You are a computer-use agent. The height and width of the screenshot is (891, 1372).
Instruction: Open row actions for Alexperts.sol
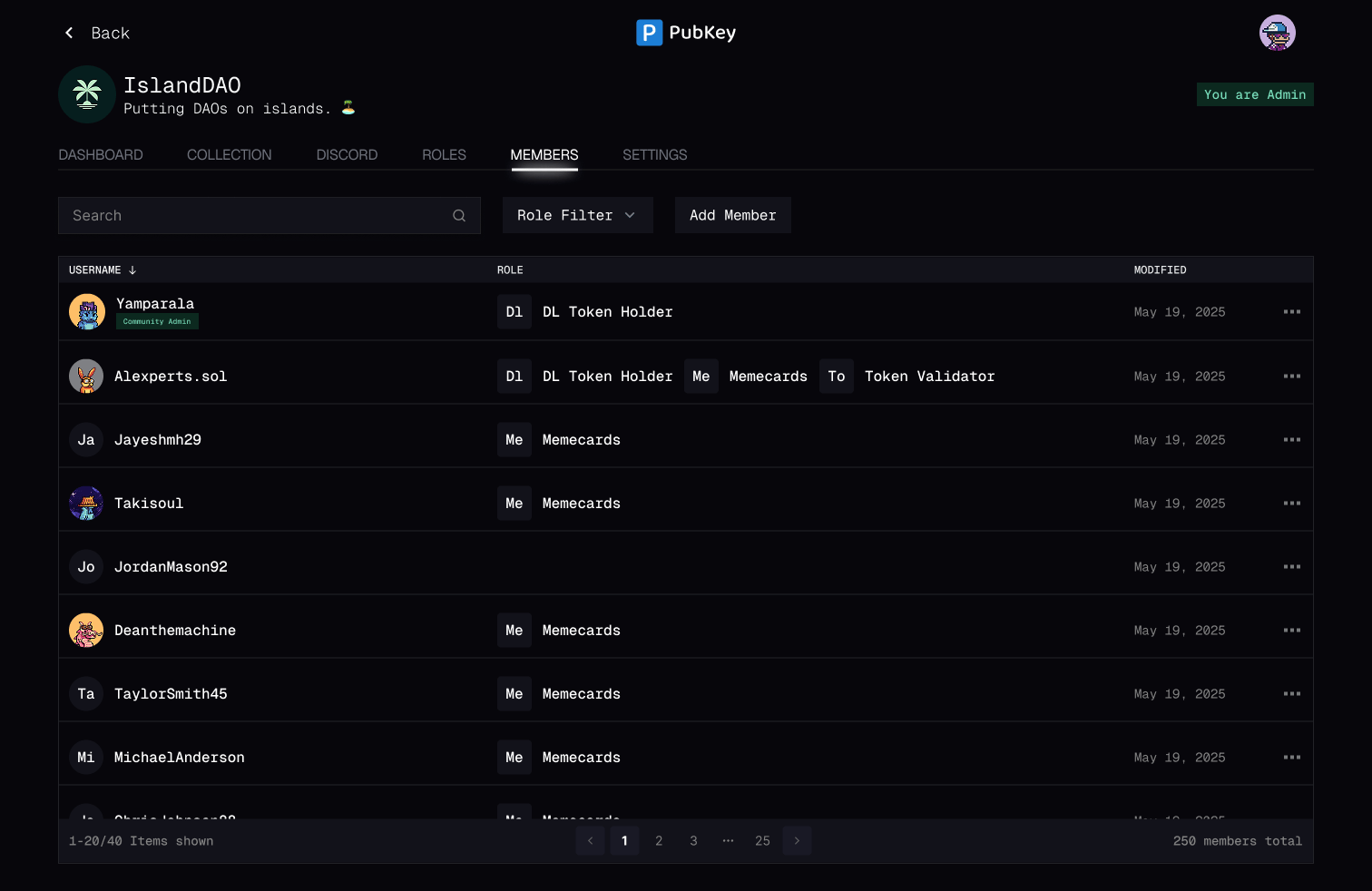click(1292, 377)
